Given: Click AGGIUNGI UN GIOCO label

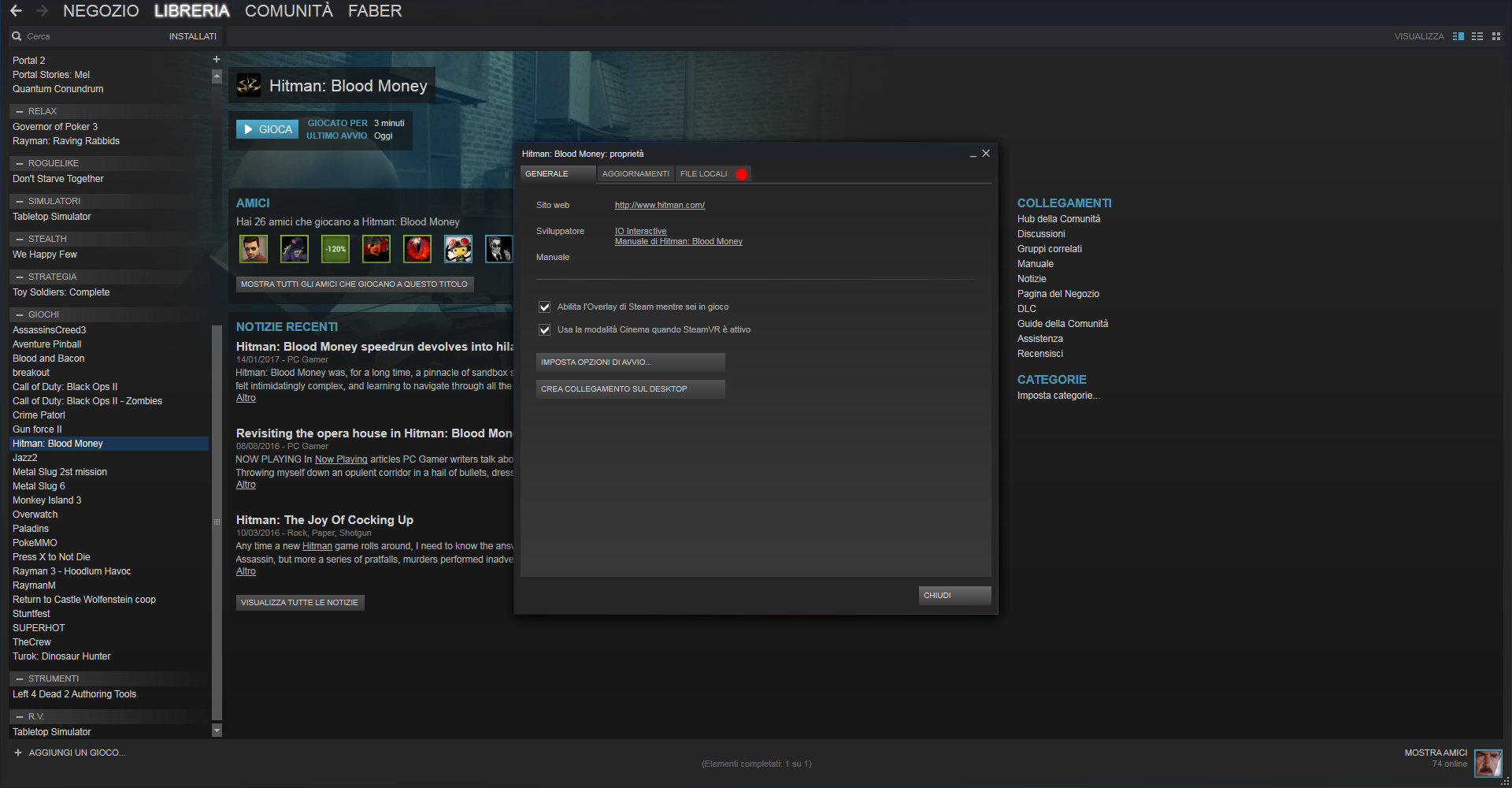Looking at the screenshot, I should (x=77, y=753).
